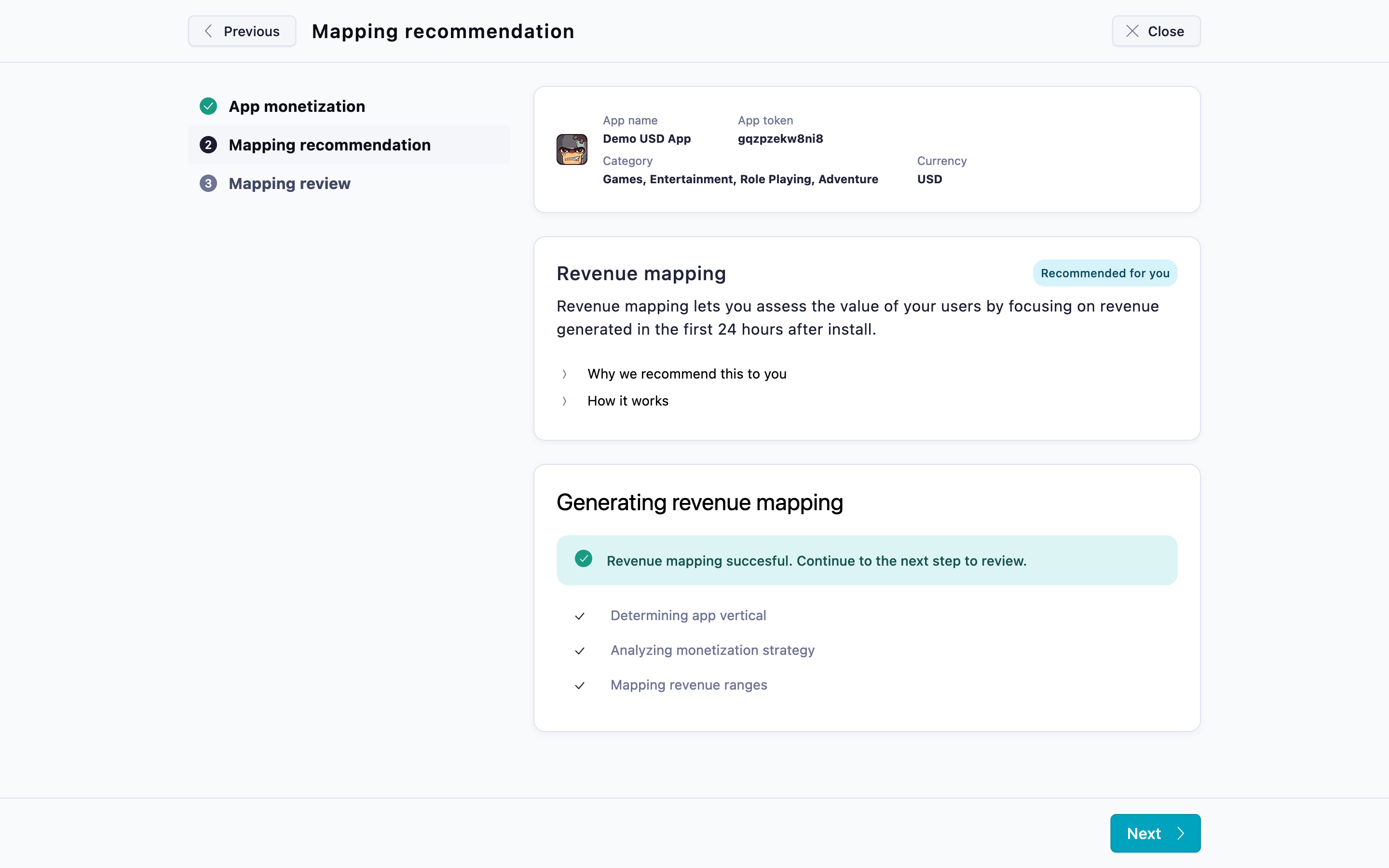Viewport: 1389px width, 868px height.
Task: Click the 'Recommended for you' badge
Action: coord(1104,273)
